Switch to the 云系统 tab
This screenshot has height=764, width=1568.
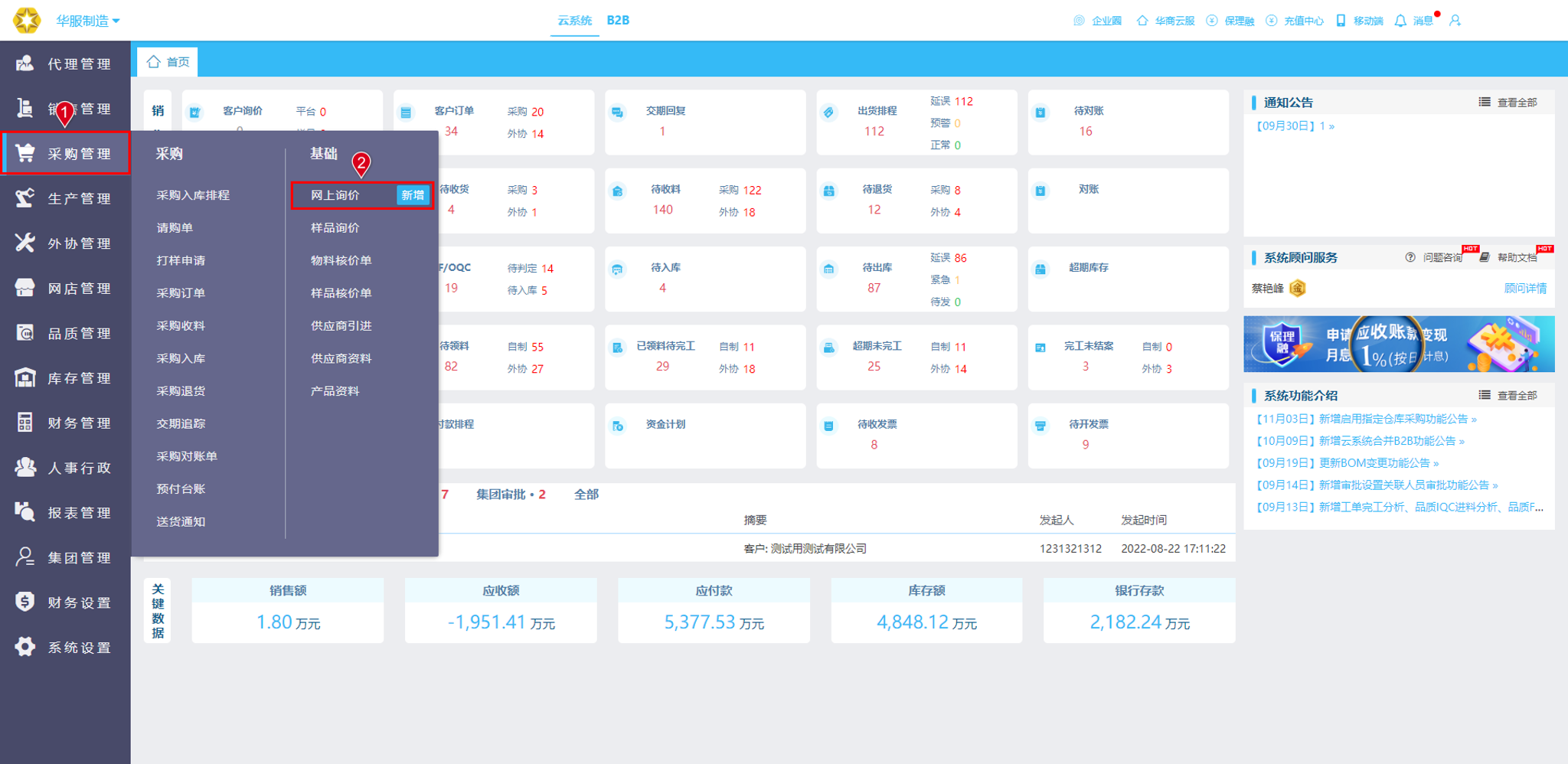574,21
